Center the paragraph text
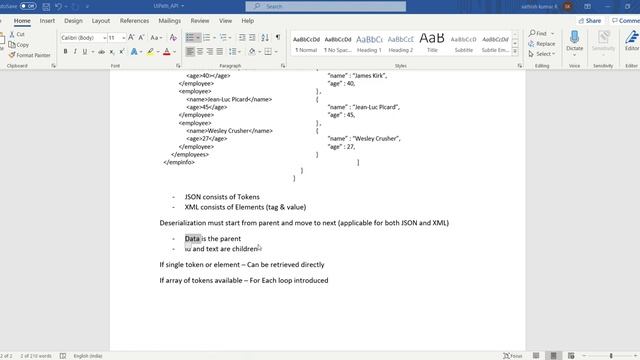This screenshot has height=360, width=640. pyautogui.click(x=200, y=52)
